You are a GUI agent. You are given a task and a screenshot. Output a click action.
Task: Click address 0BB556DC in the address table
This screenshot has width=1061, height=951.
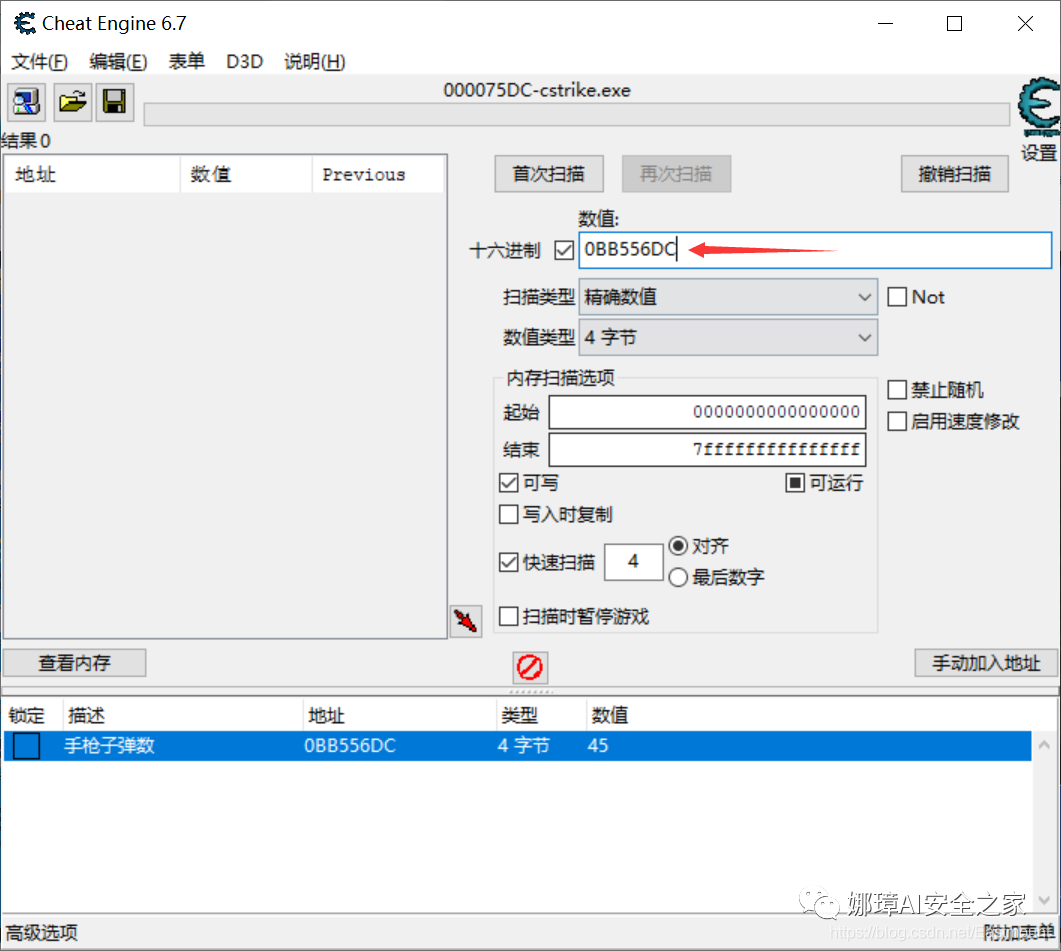(350, 745)
